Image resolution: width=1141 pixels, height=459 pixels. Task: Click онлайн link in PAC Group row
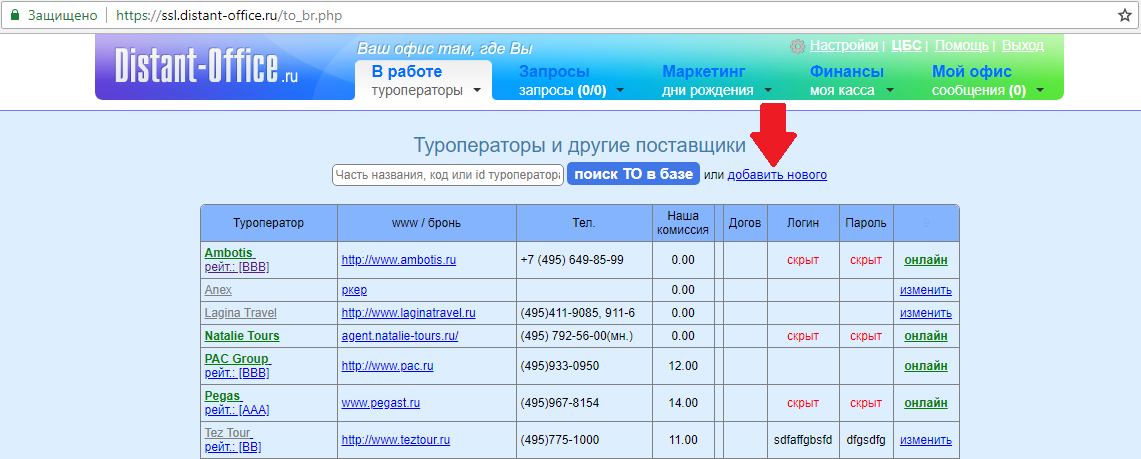point(926,366)
